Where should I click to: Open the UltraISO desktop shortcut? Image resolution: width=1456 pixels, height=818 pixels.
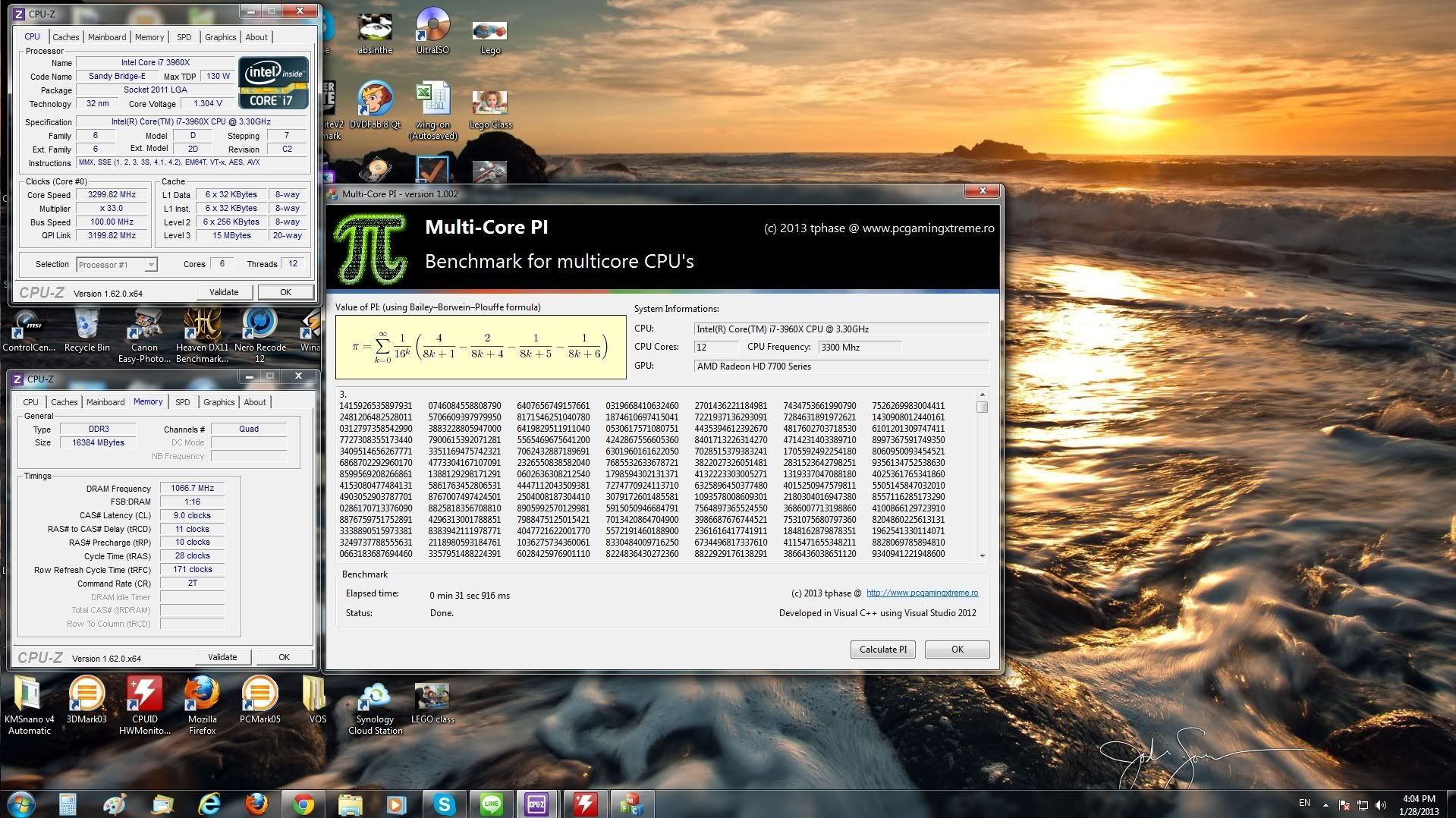(x=432, y=27)
